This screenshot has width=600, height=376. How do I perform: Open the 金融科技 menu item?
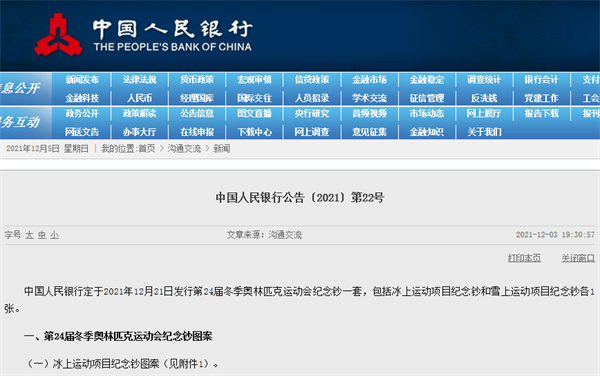click(x=82, y=98)
